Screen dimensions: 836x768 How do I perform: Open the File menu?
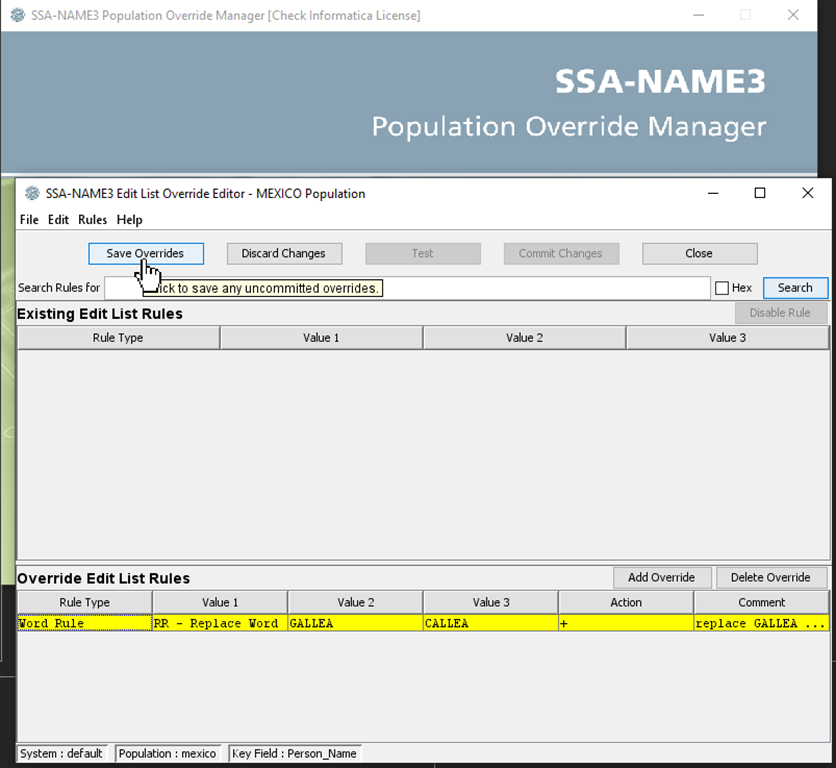(x=29, y=220)
